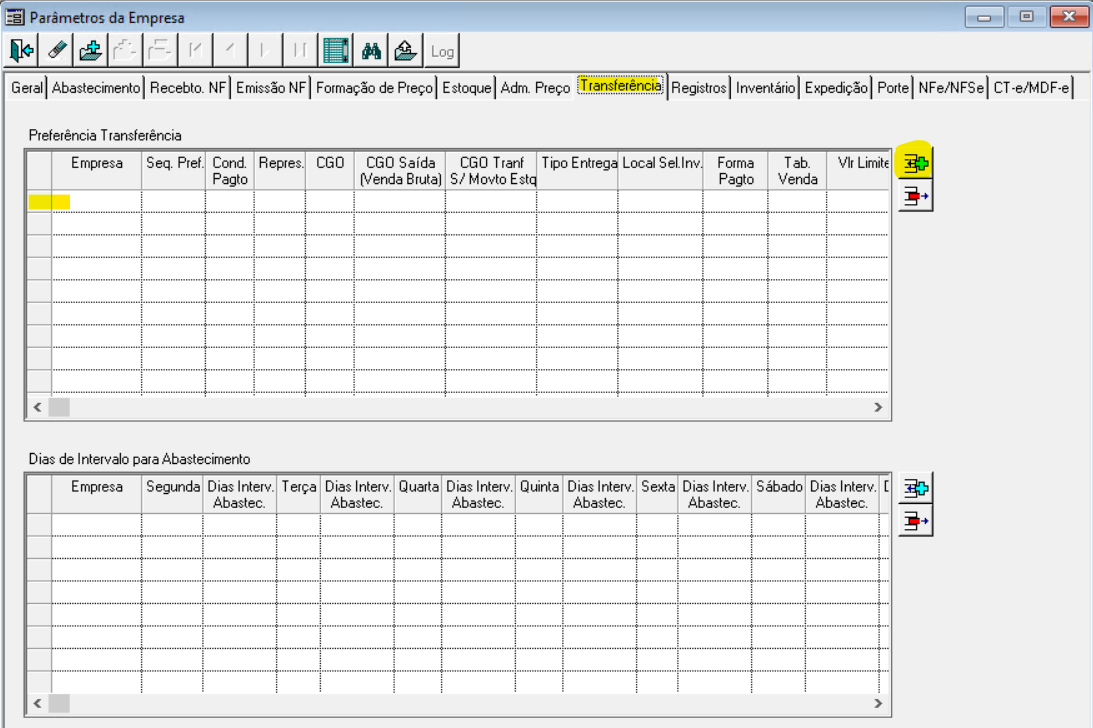Image resolution: width=1093 pixels, height=728 pixels.
Task: Open the Adm. Preço tab
Action: (x=535, y=88)
